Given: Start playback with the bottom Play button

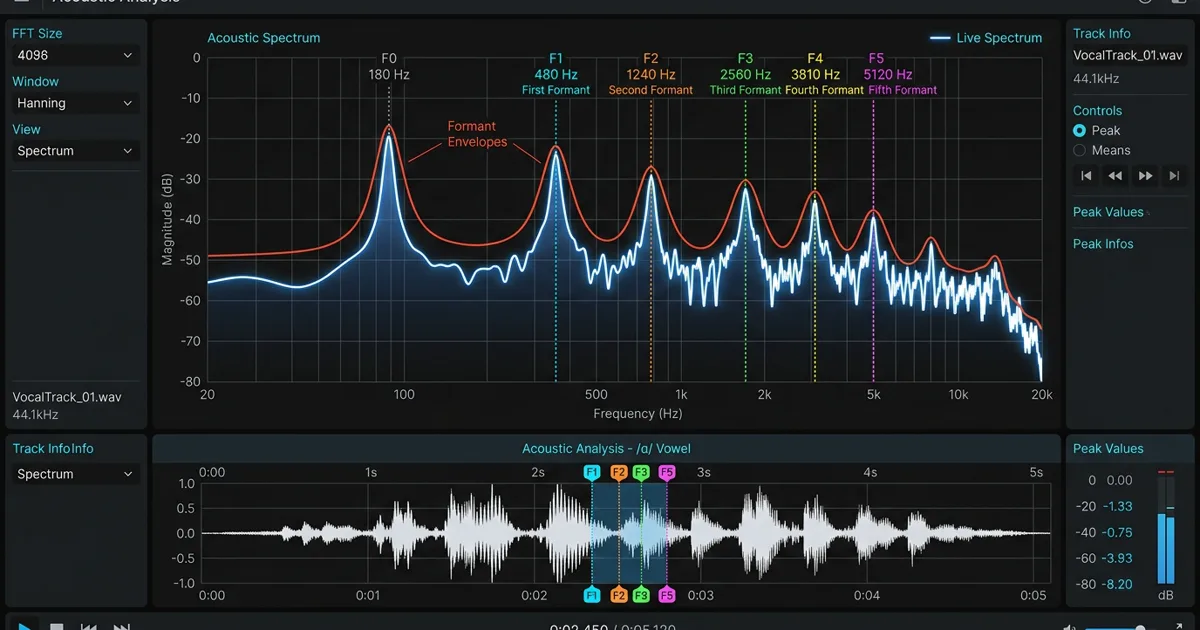Looking at the screenshot, I should pyautogui.click(x=25, y=626).
